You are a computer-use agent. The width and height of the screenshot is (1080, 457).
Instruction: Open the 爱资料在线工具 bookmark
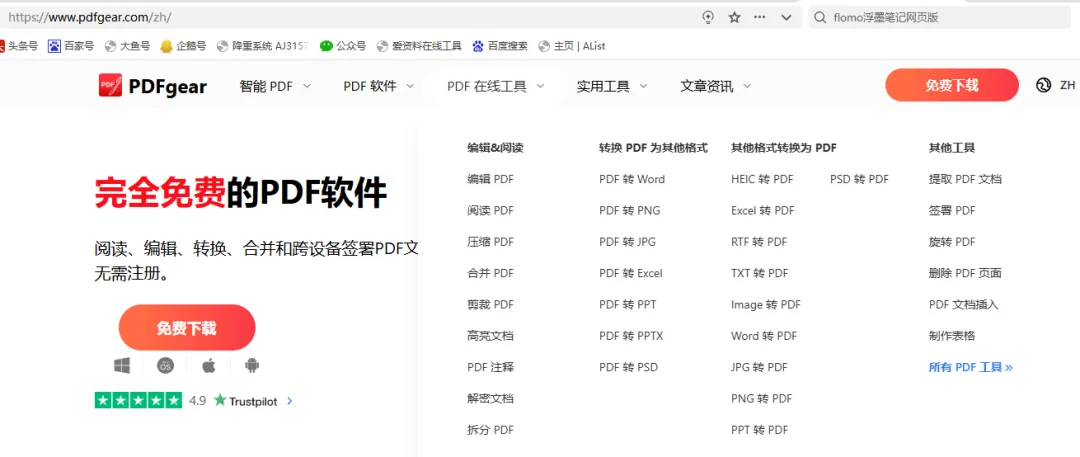(x=419, y=46)
